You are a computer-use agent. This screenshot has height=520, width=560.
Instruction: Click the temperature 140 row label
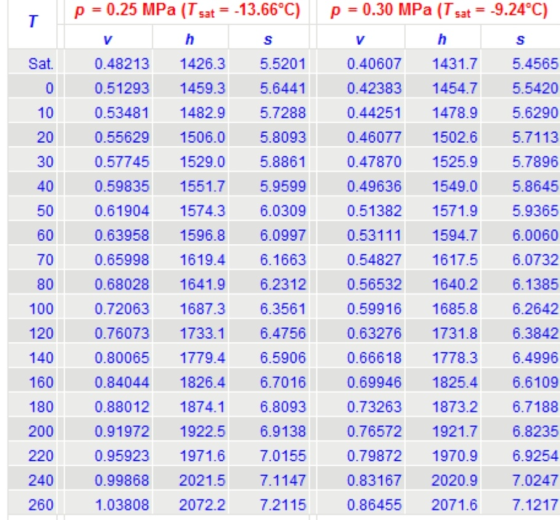pyautogui.click(x=41, y=358)
